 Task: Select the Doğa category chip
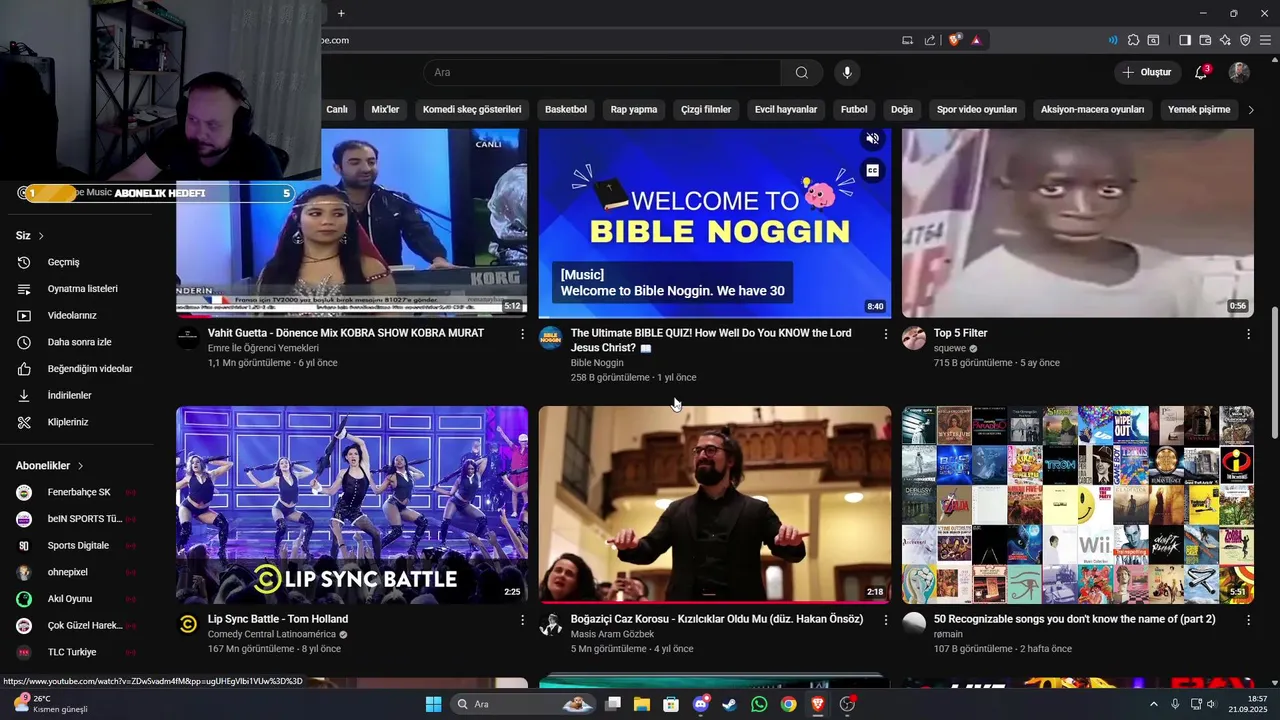pyautogui.click(x=902, y=109)
